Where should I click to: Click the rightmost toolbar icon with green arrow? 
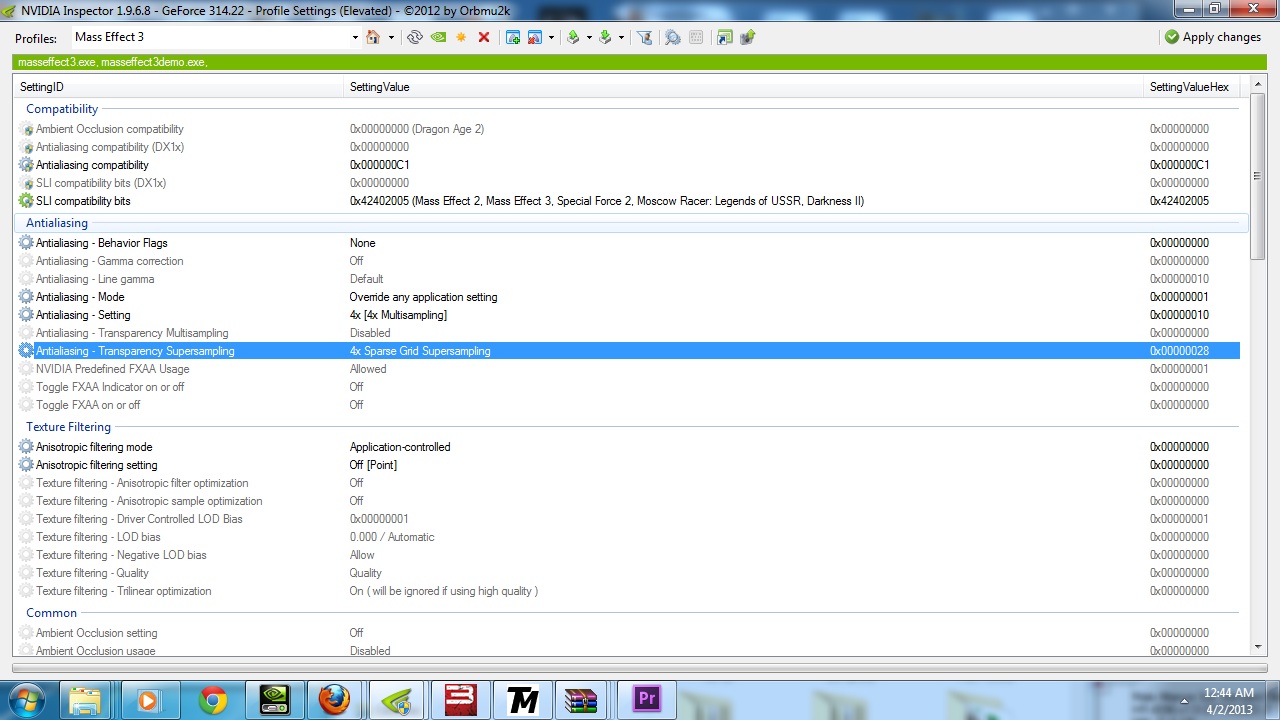[x=747, y=37]
